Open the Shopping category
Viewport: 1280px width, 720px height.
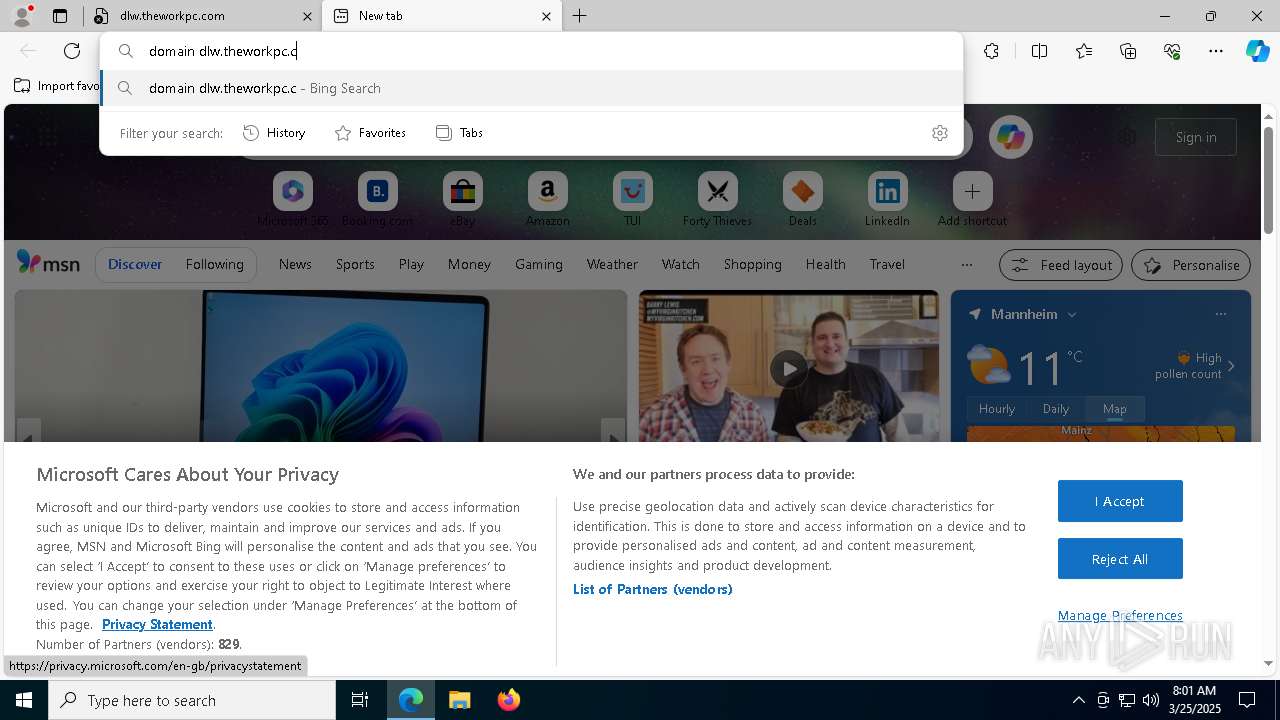(752, 264)
